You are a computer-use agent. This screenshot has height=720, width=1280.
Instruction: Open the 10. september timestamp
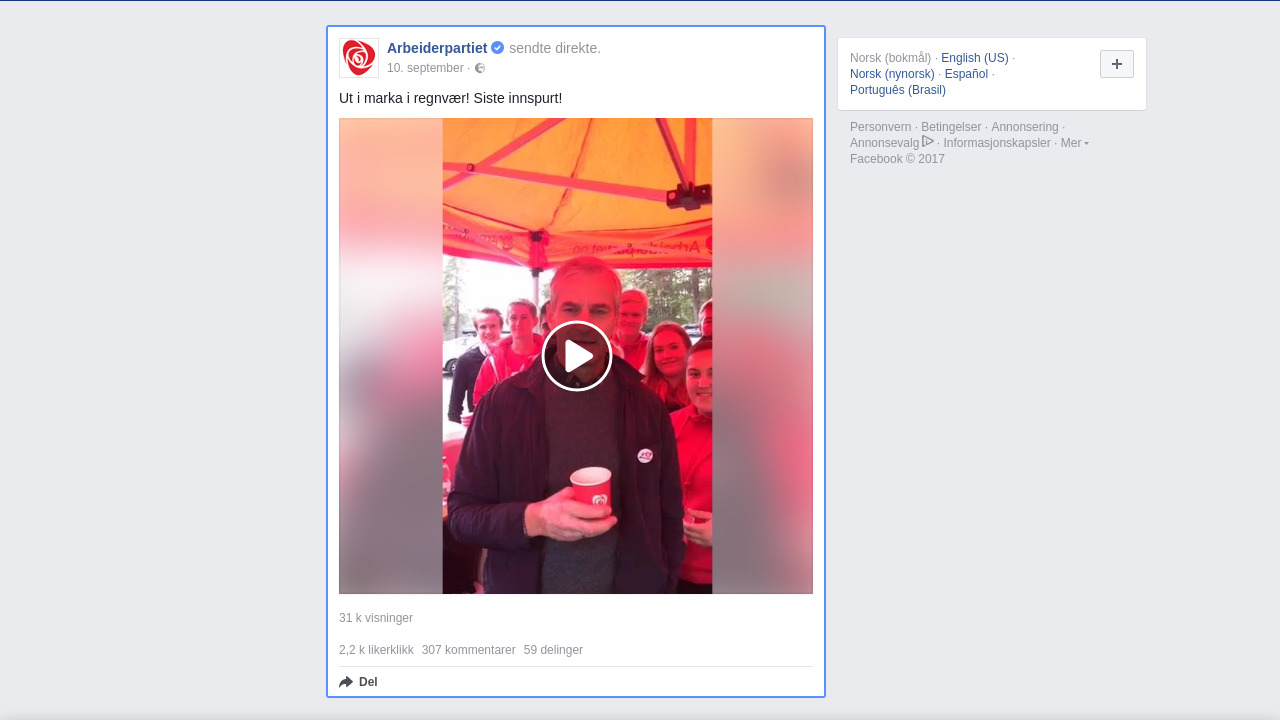click(425, 68)
